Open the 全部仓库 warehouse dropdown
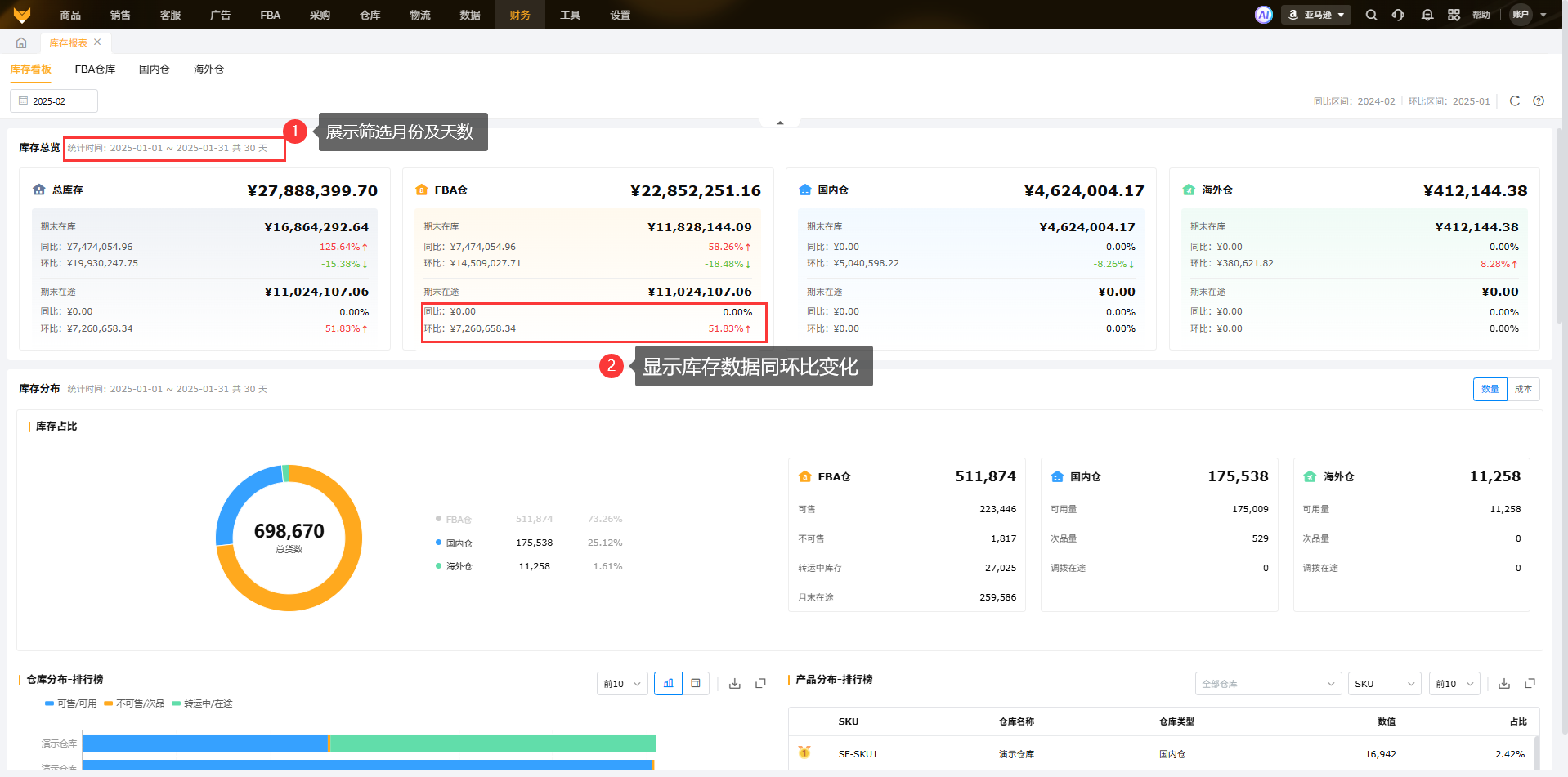1568x777 pixels. click(1267, 684)
